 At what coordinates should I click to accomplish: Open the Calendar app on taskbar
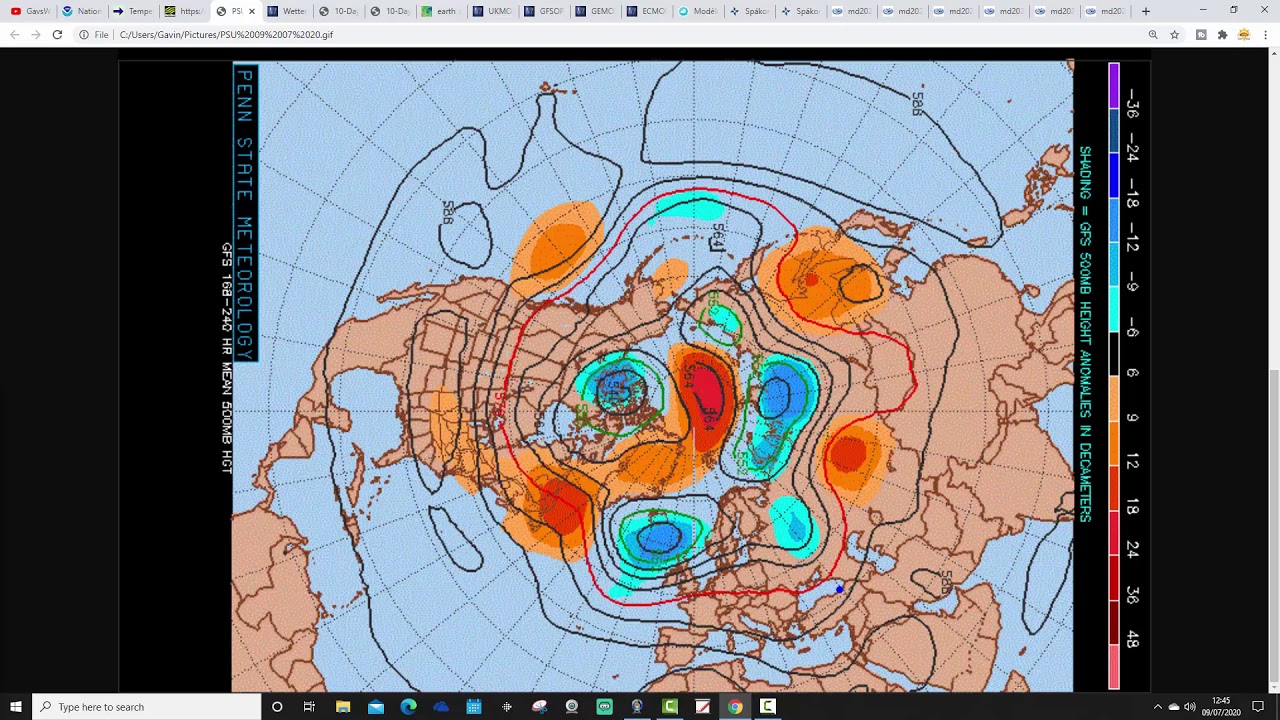click(474, 707)
